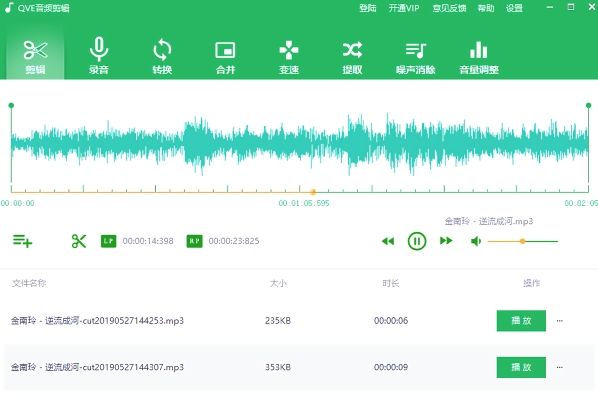Click 播放 for the cut20190527144253 file
Viewport: 598px width, 399px height.
click(521, 321)
